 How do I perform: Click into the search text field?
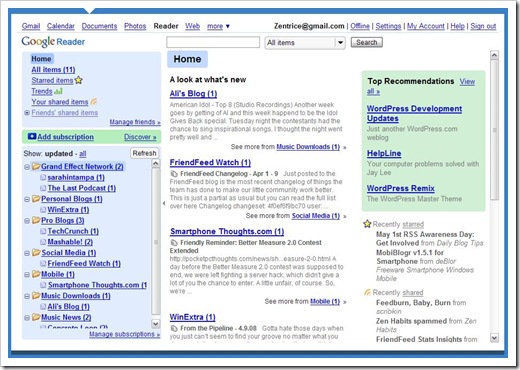tap(213, 42)
